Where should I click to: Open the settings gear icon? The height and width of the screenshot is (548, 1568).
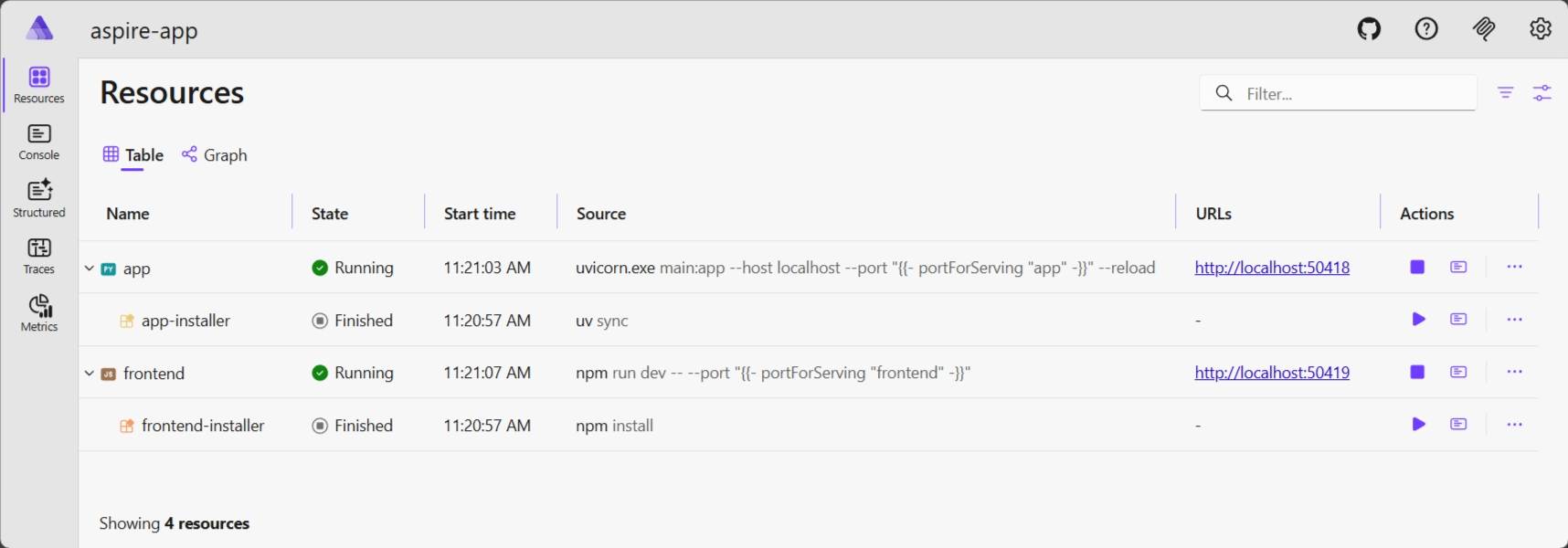coord(1541,29)
